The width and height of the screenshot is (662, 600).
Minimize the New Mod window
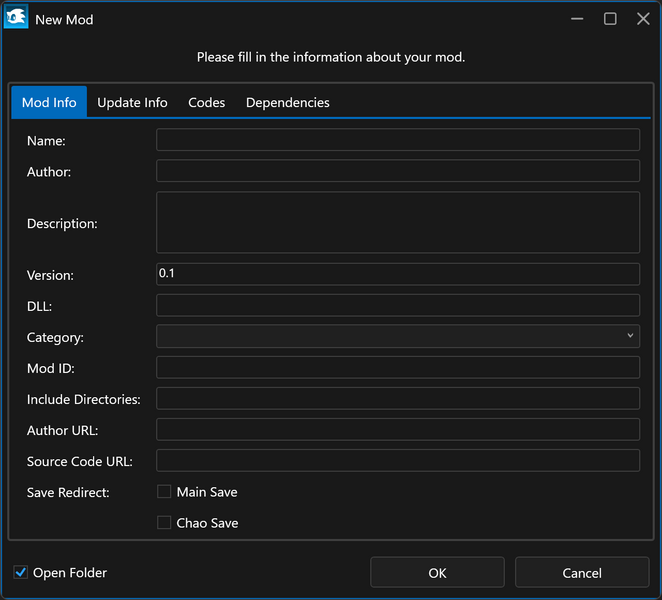click(x=577, y=19)
